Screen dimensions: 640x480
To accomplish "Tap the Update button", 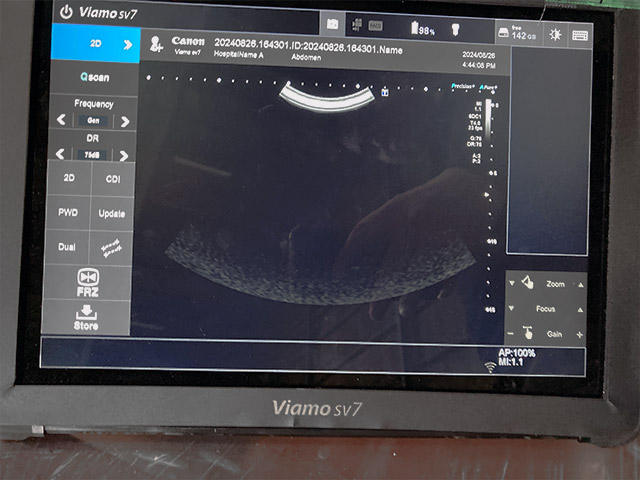I will point(111,214).
